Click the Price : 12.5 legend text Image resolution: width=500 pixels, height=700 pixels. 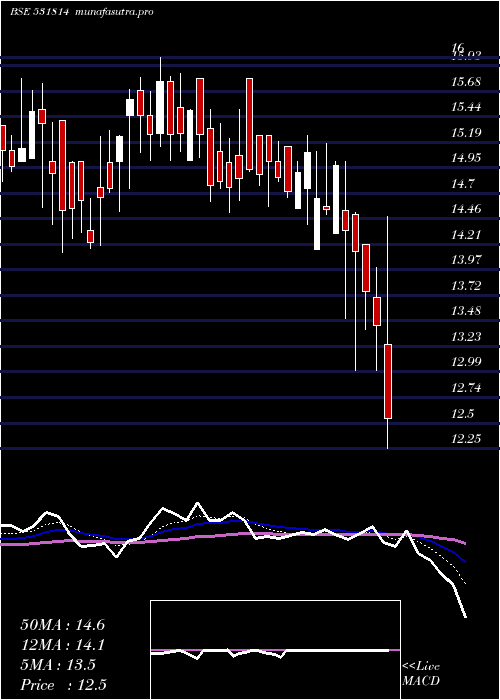[63, 684]
